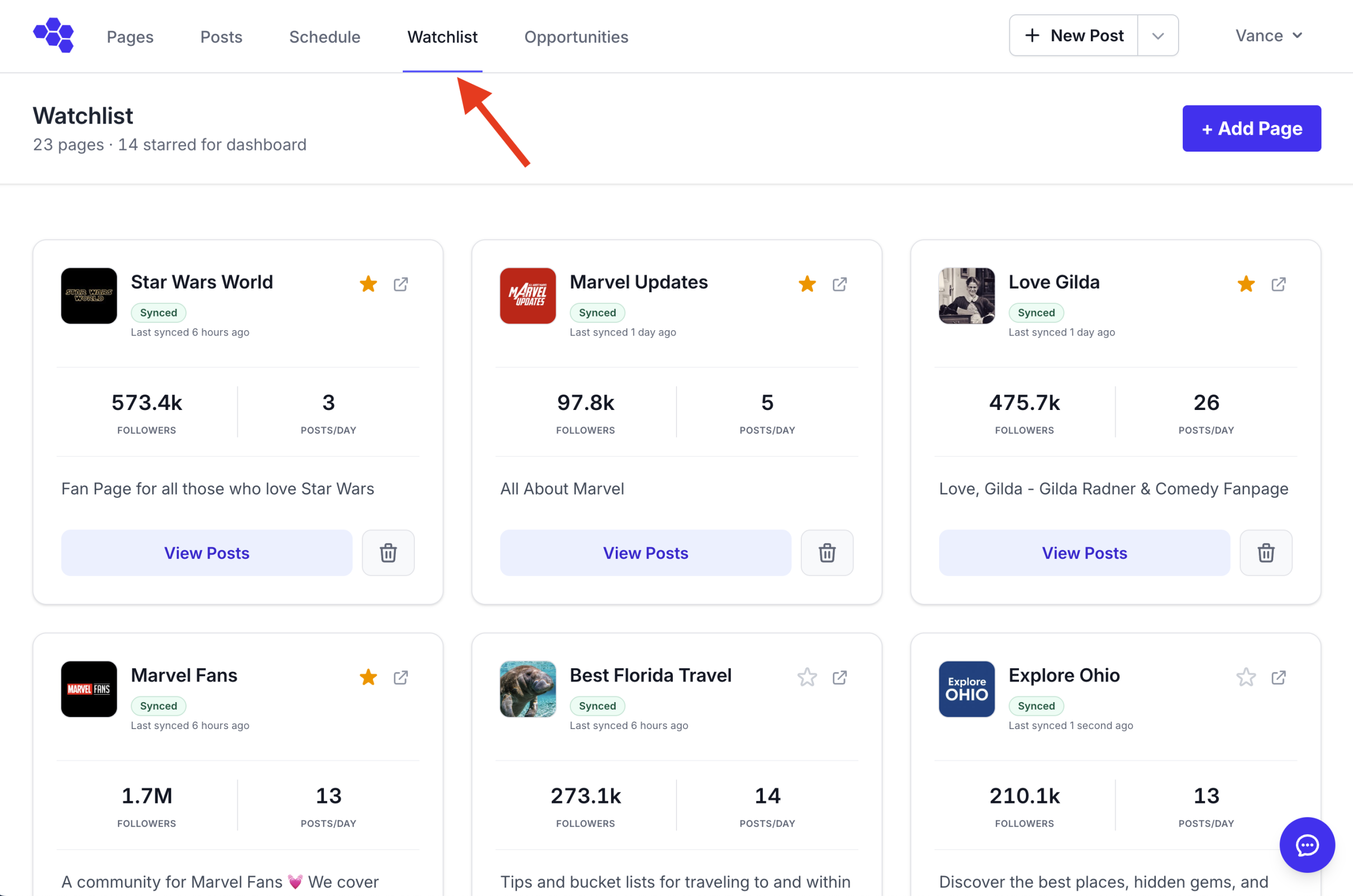Delete Star Wars World with trash icon
Screen dimensions: 1353x896
click(x=388, y=553)
